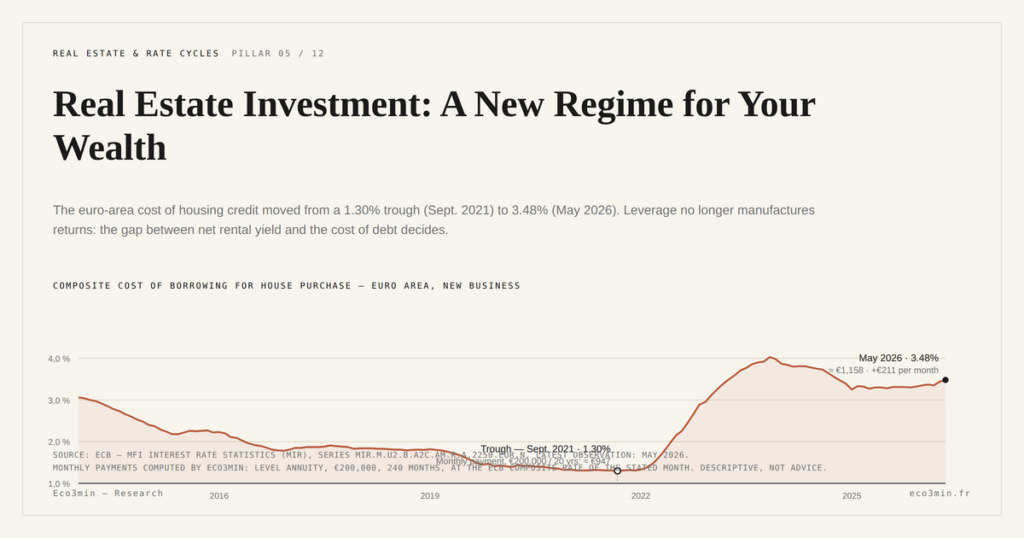Open the eco3min.fr link

[940, 493]
